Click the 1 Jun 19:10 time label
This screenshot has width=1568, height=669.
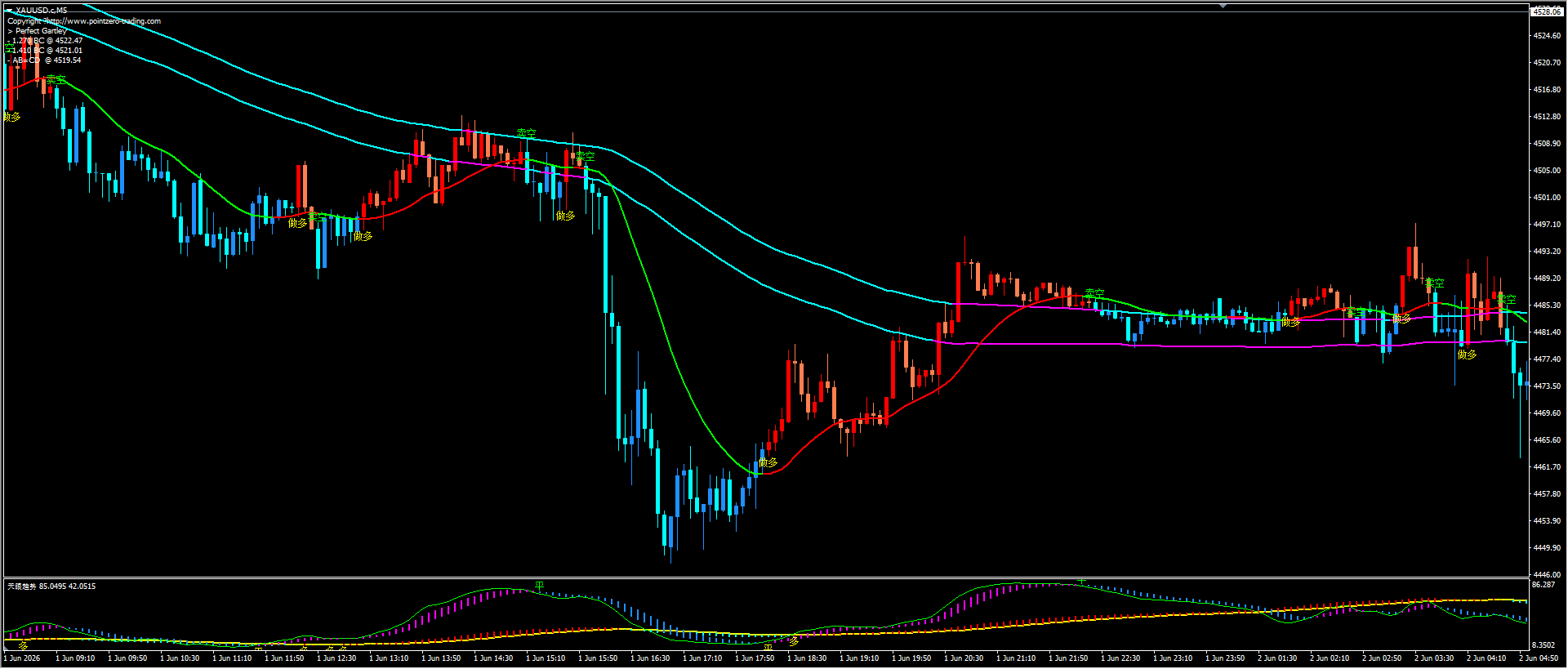pyautogui.click(x=859, y=658)
